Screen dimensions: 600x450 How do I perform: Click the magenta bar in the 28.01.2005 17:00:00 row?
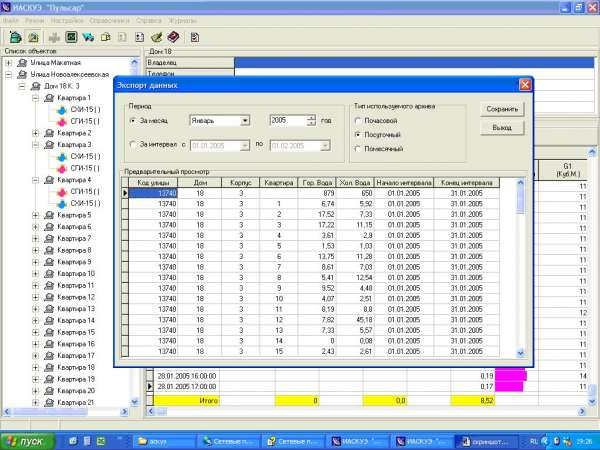click(509, 386)
